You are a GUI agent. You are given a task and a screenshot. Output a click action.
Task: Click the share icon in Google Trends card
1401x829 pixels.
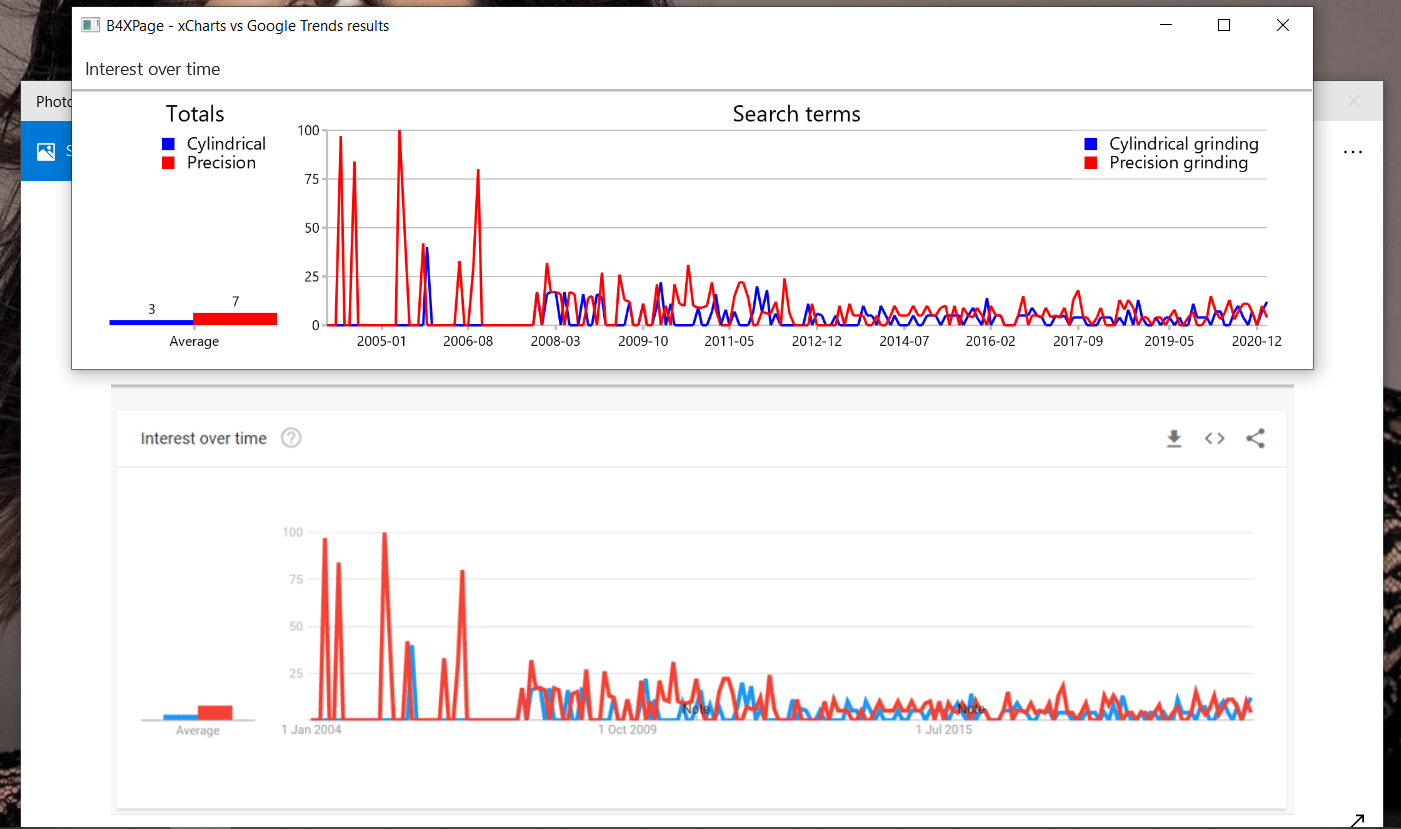pyautogui.click(x=1256, y=438)
